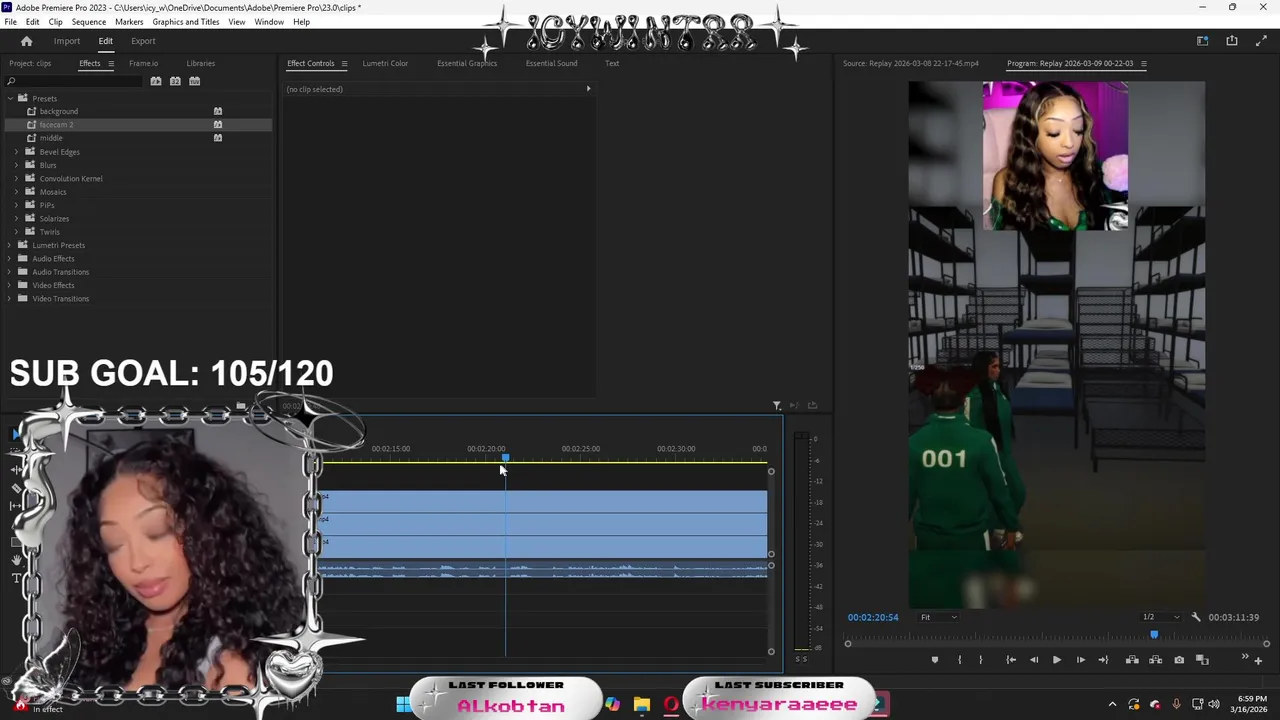The height and width of the screenshot is (720, 1280).
Task: Step forward one frame
Action: click(1080, 660)
